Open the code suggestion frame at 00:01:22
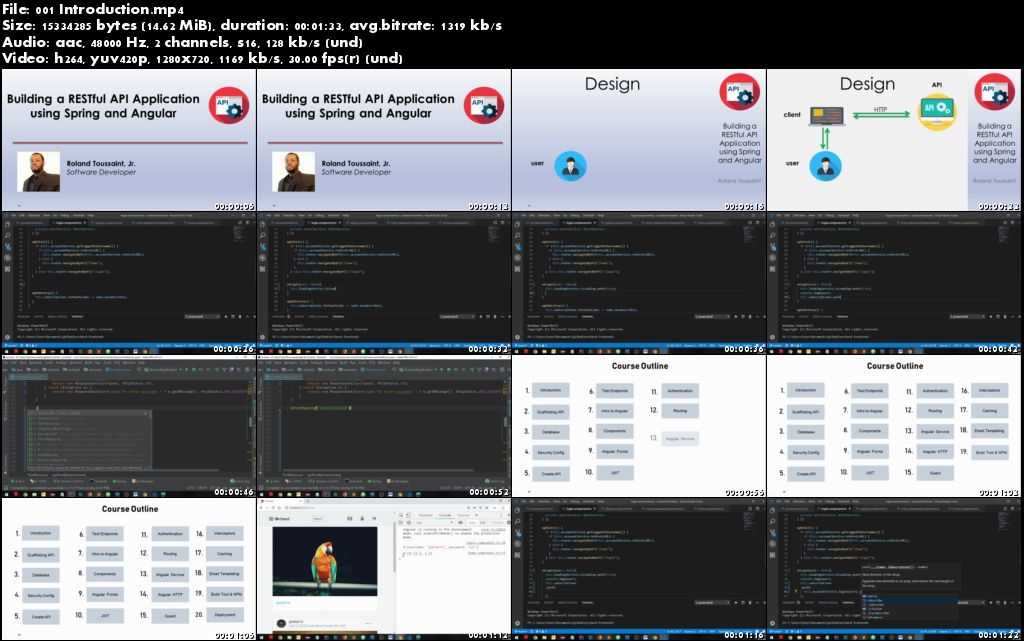 tap(894, 569)
